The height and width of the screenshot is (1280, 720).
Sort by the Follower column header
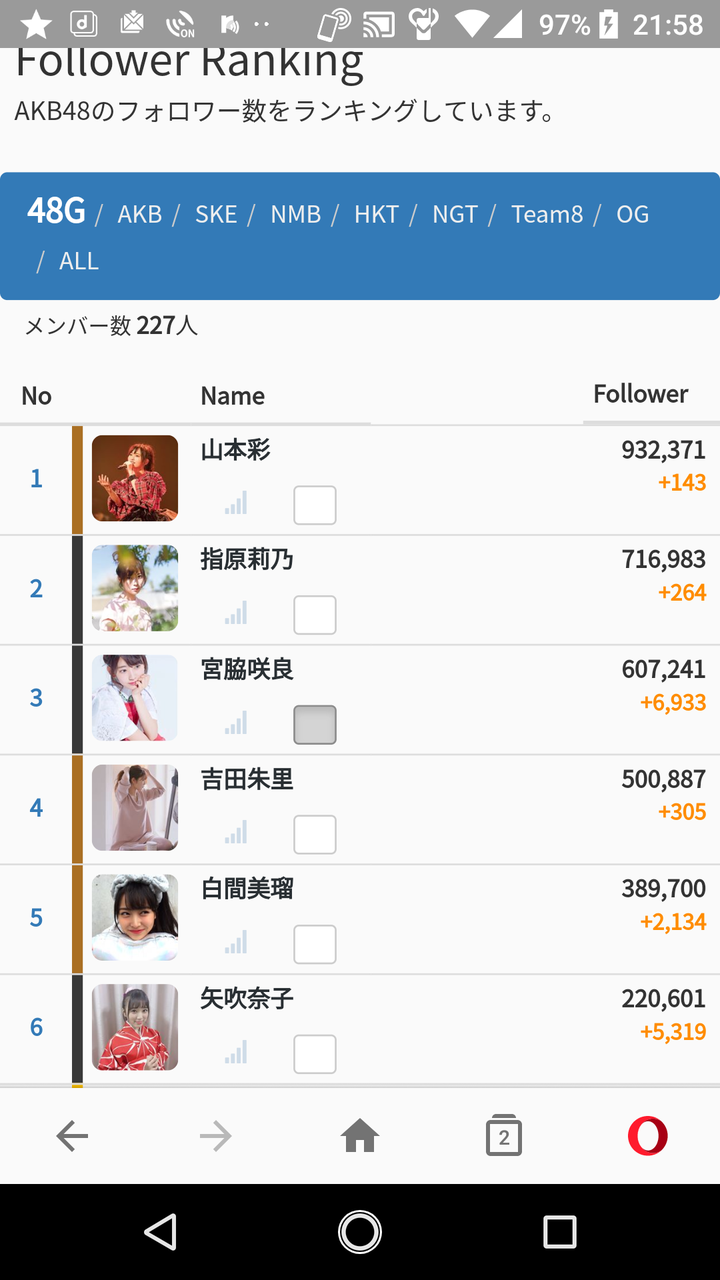pyautogui.click(x=641, y=394)
